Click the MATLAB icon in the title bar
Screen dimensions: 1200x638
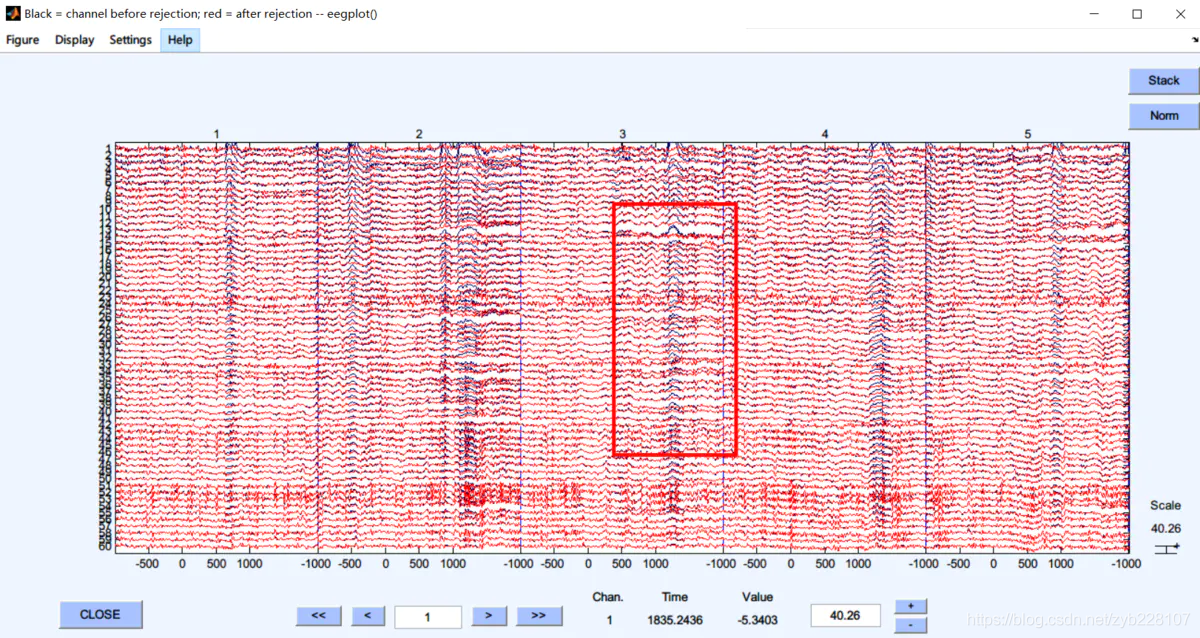[x=13, y=13]
